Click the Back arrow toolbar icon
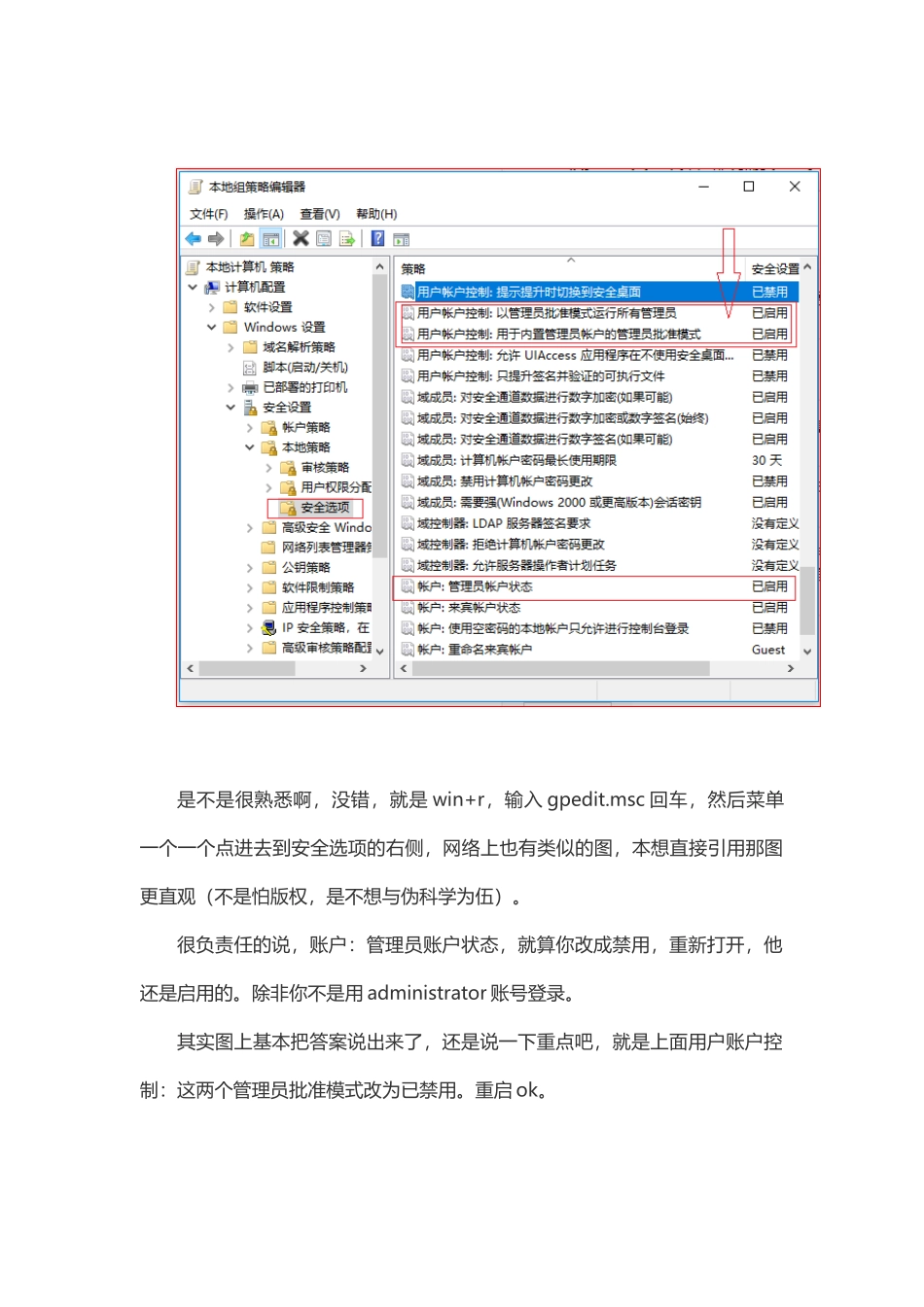The height and width of the screenshot is (1307, 924). click(193, 239)
